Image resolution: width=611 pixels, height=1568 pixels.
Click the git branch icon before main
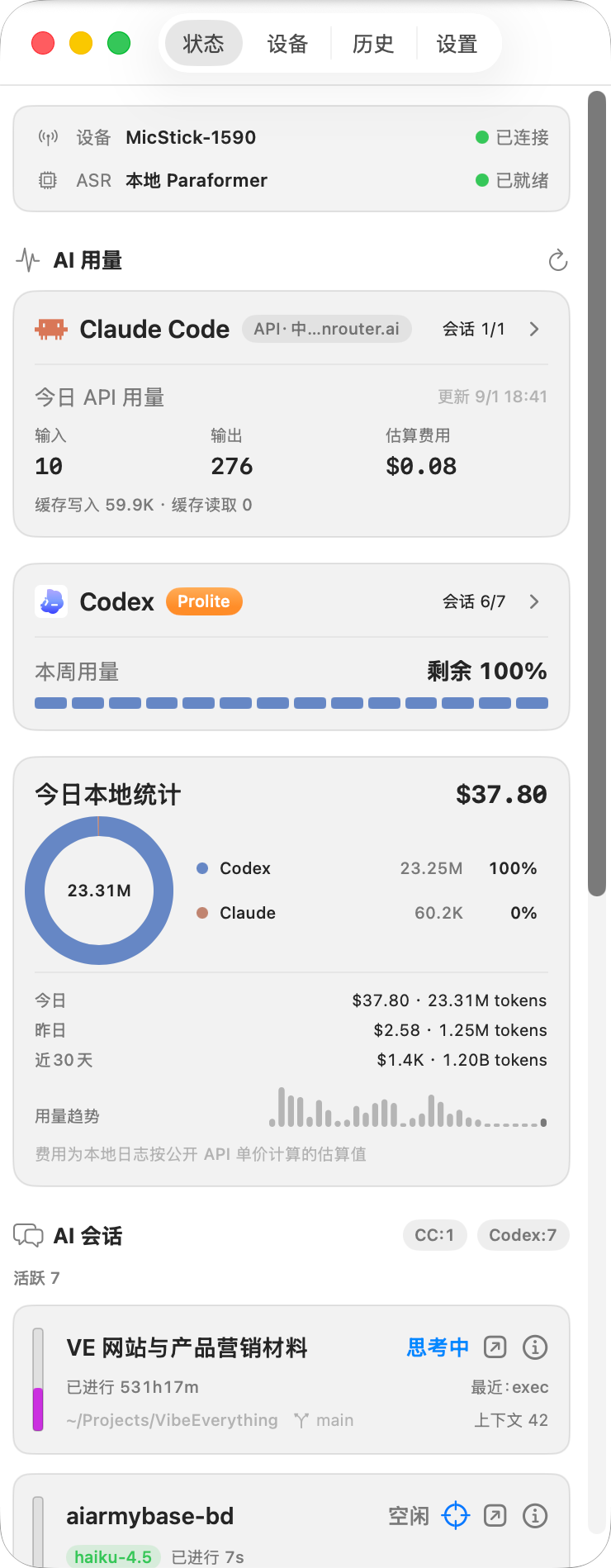(301, 1420)
